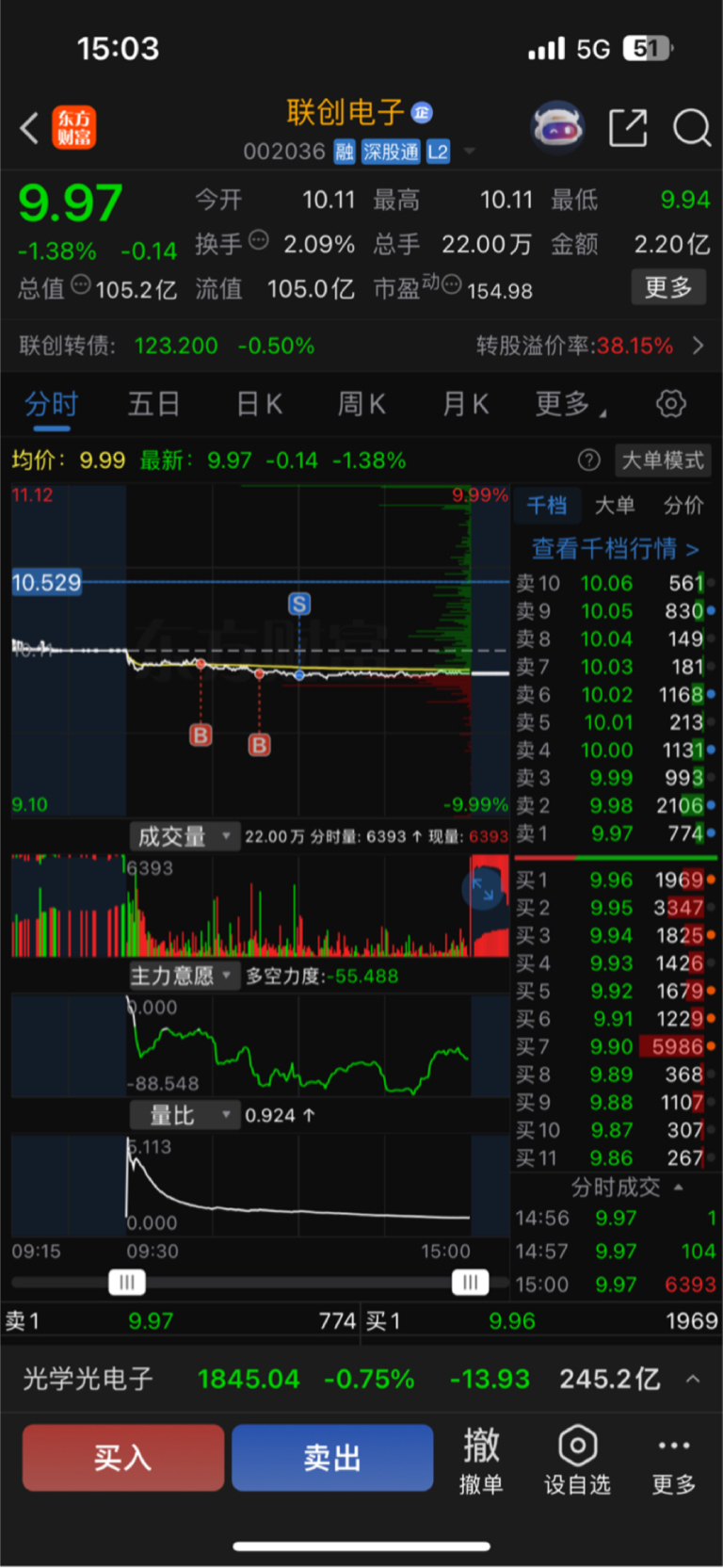The width and height of the screenshot is (723, 1568).
Task: Tap the 10.529 price line label
Action: [46, 582]
